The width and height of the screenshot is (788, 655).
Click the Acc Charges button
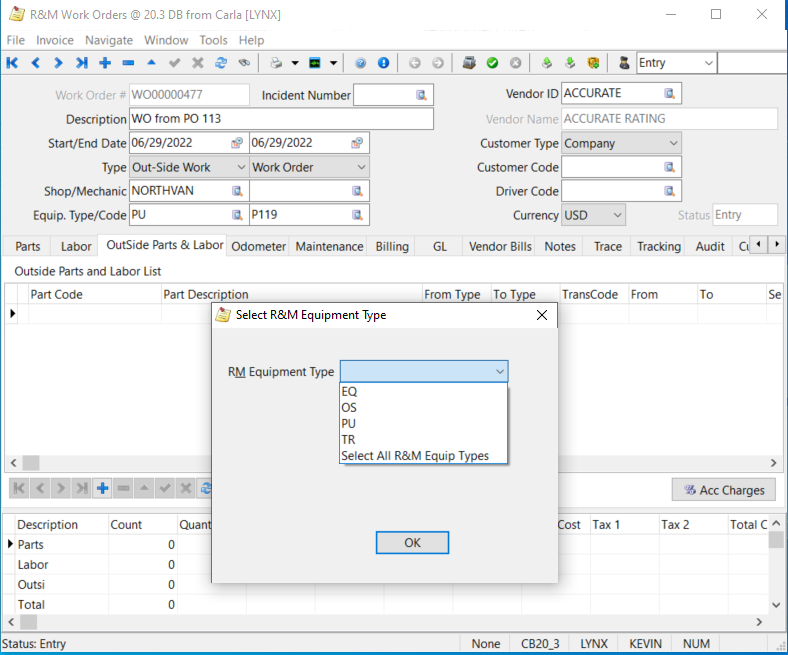(x=724, y=490)
